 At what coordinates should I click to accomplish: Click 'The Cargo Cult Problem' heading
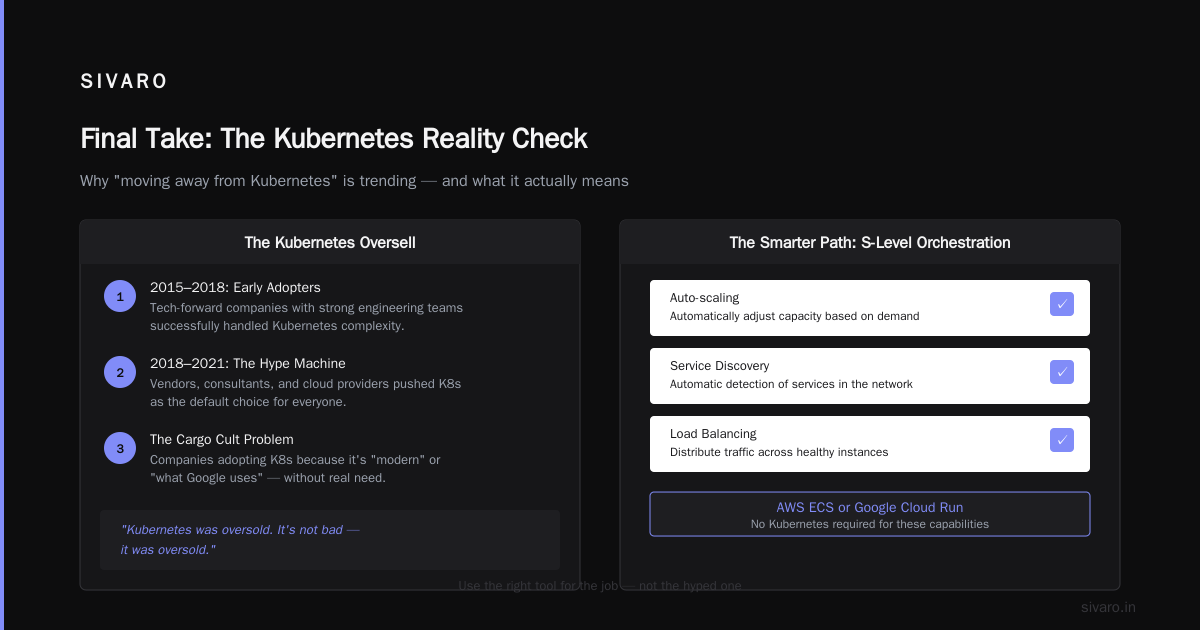pyautogui.click(x=222, y=439)
